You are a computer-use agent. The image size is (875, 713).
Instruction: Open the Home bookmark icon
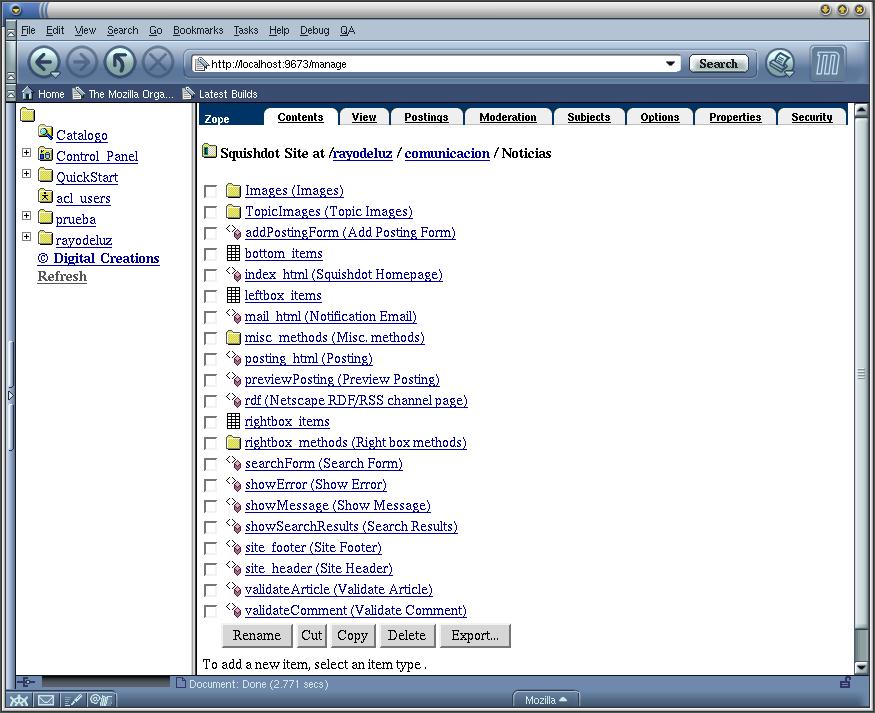(27, 93)
